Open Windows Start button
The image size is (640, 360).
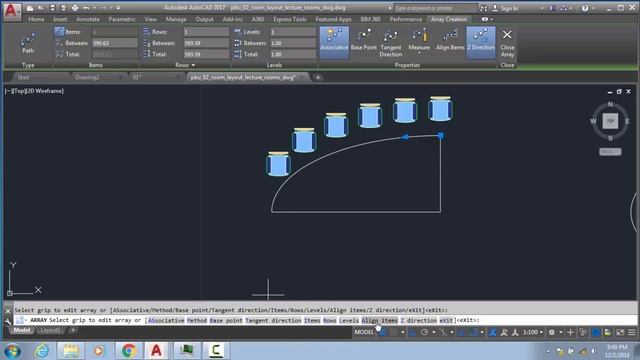[12, 351]
